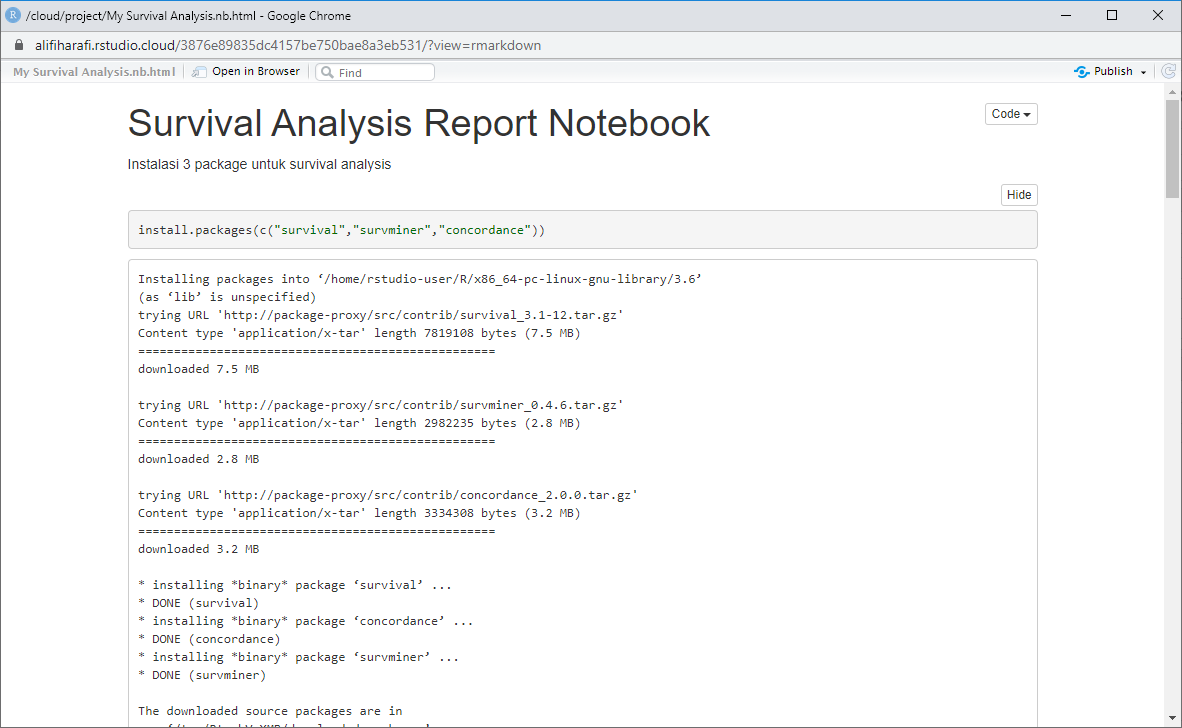This screenshot has width=1182, height=728.
Task: Click the lock icon in address bar
Action: coord(19,45)
